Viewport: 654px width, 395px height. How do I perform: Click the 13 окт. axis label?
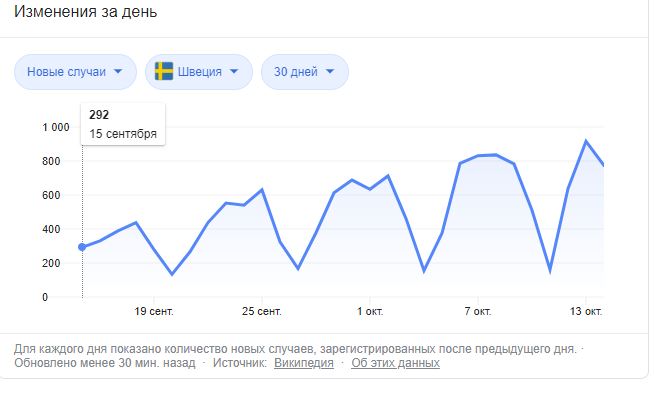click(586, 311)
